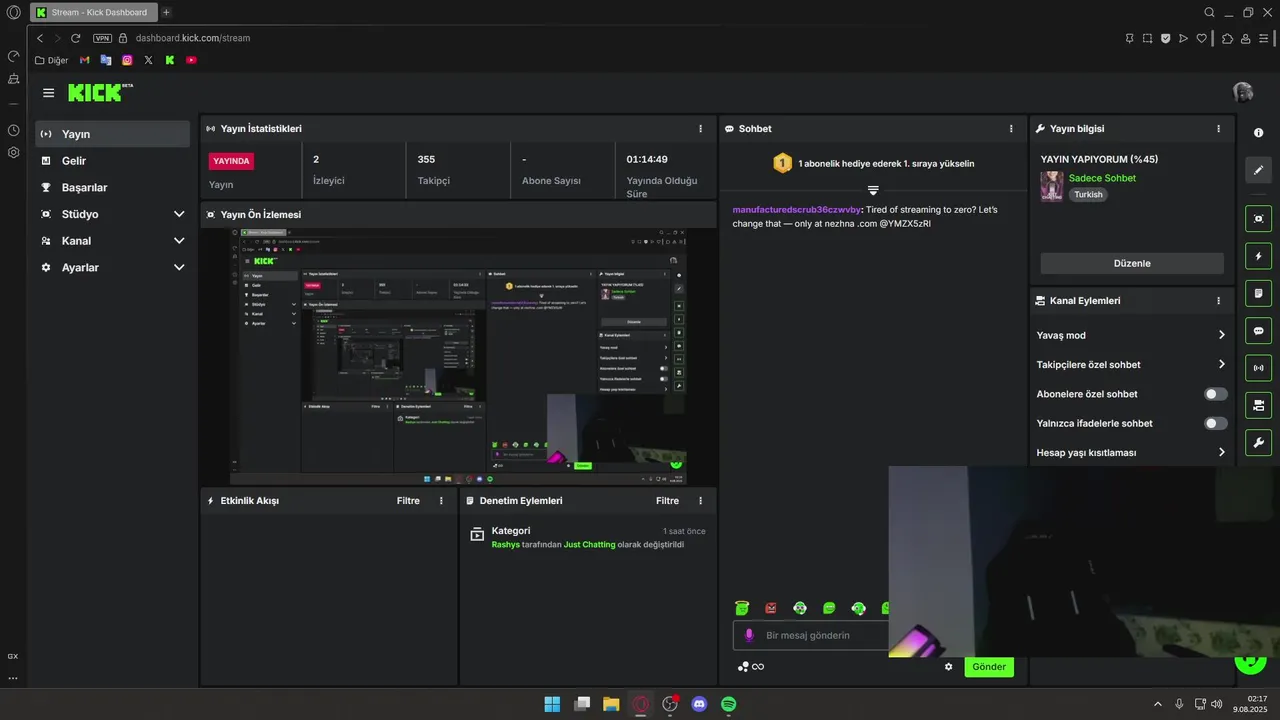Toggle Abonelere özel sohbet switch
Screen dimensions: 1280x720
(x=1215, y=394)
